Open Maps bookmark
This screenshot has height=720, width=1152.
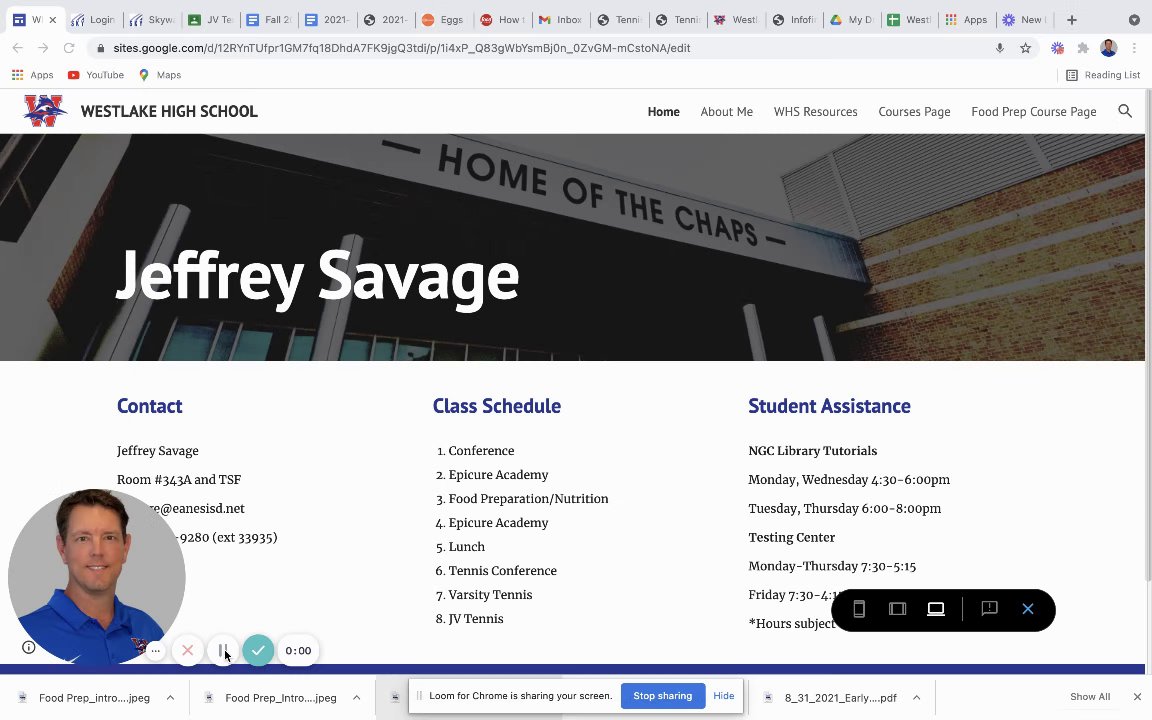point(159,75)
